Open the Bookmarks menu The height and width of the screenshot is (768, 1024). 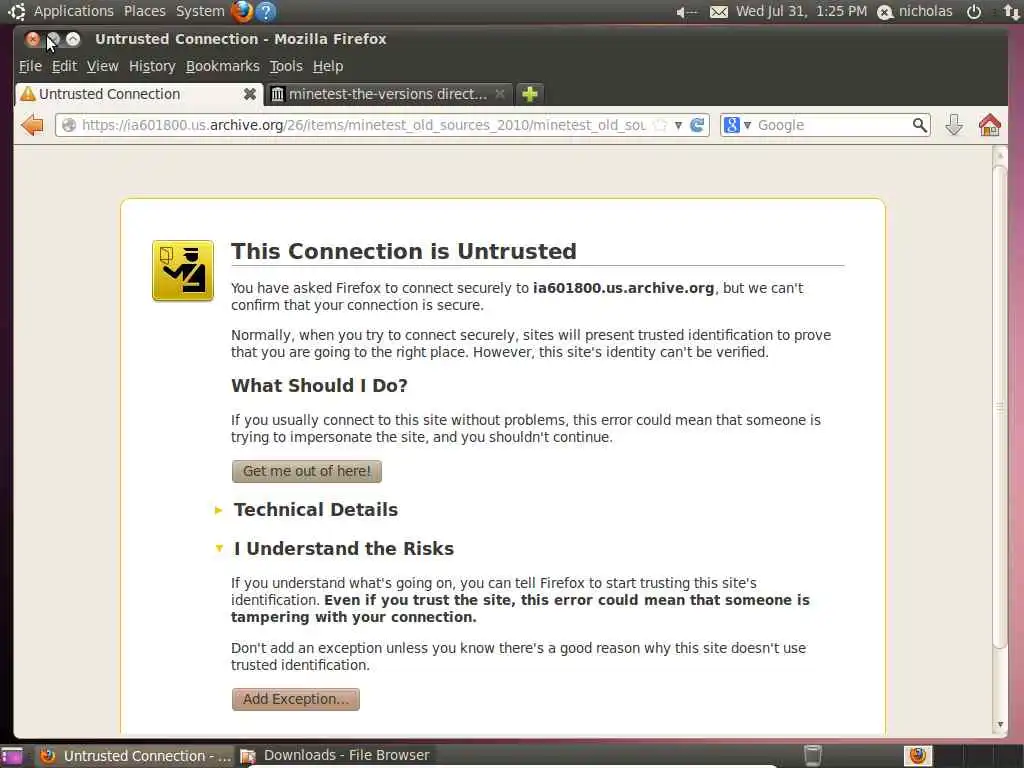click(x=223, y=66)
